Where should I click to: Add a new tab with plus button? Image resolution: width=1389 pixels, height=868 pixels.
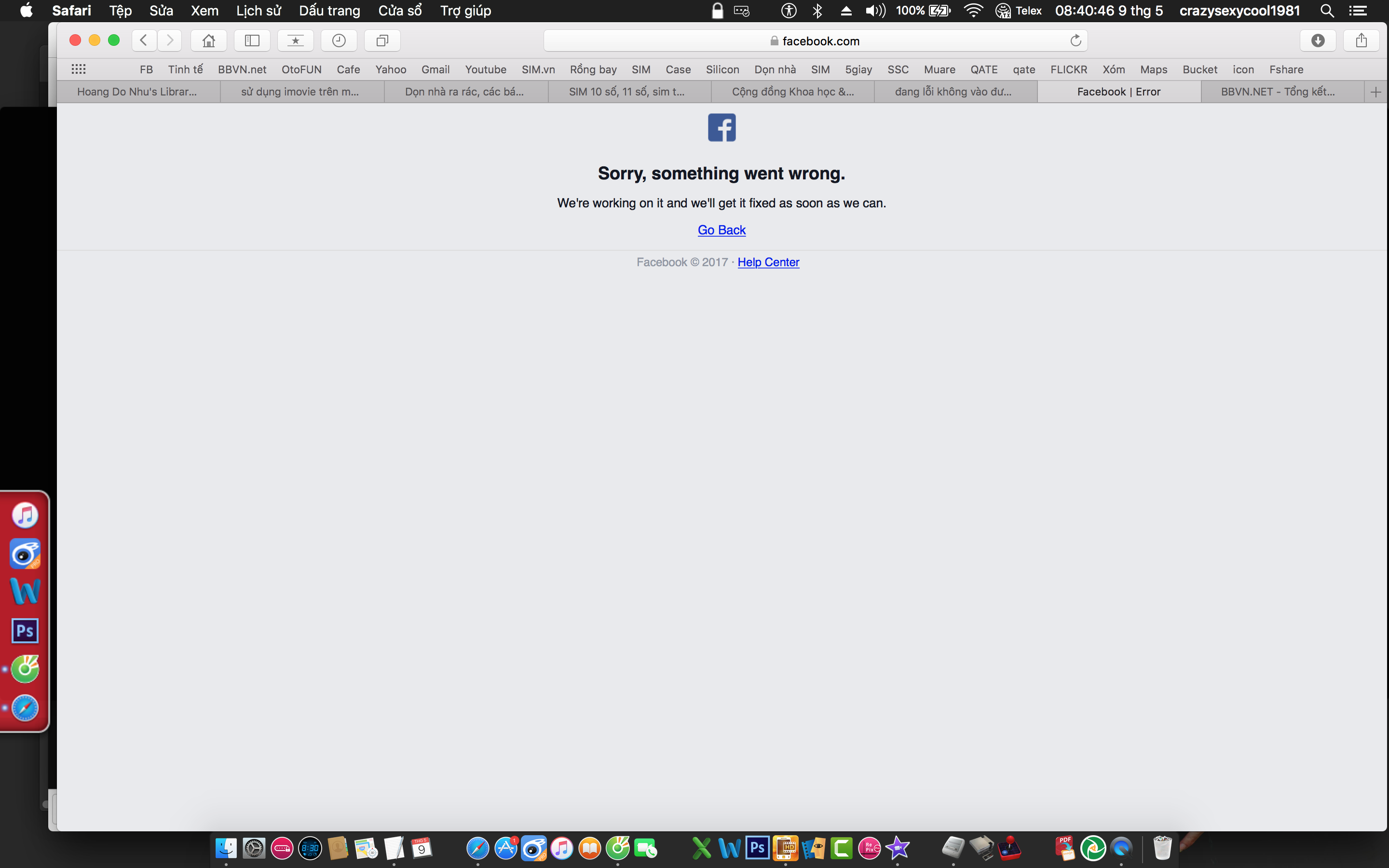tap(1376, 92)
